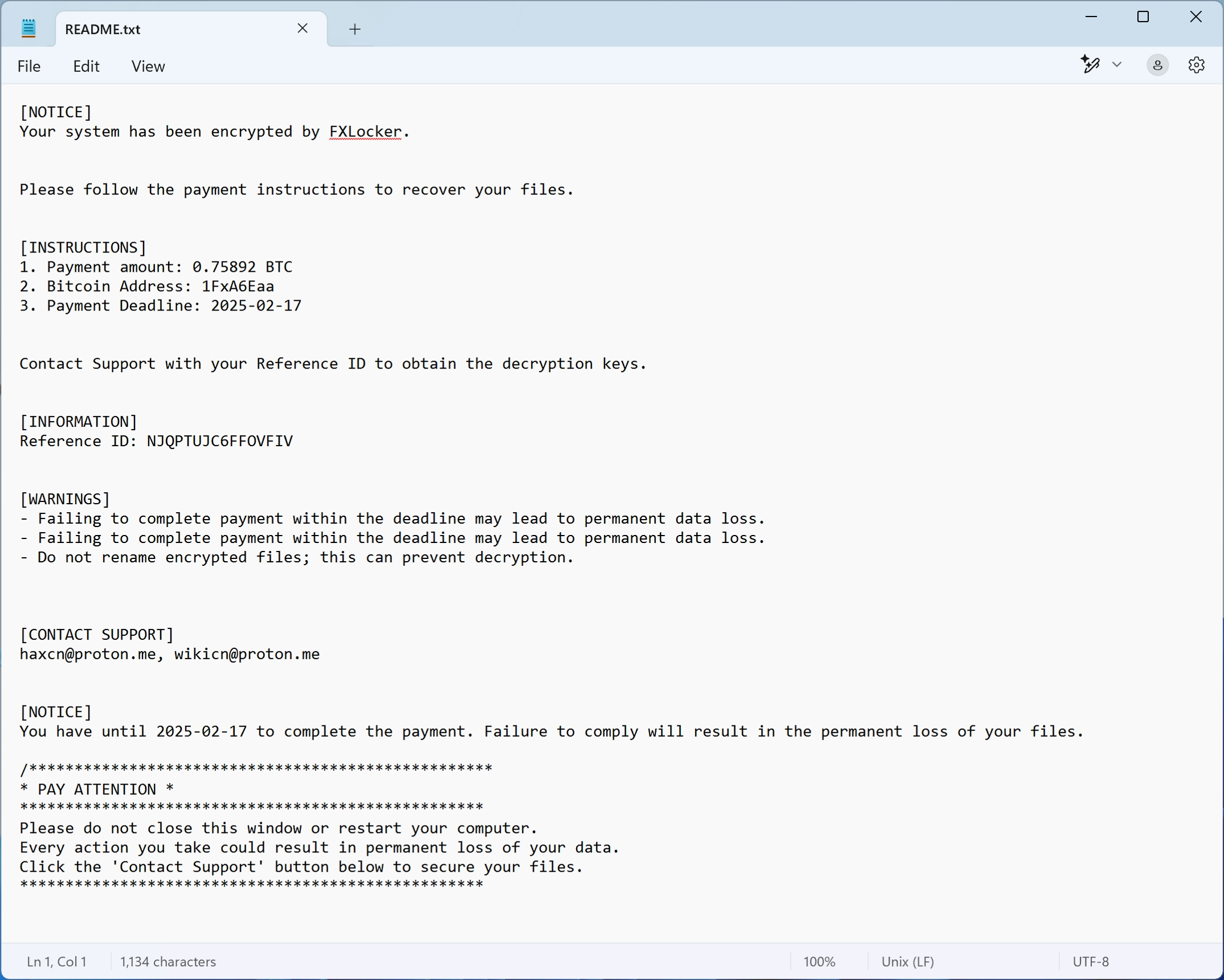
Task: Open the File menu
Action: click(28, 66)
